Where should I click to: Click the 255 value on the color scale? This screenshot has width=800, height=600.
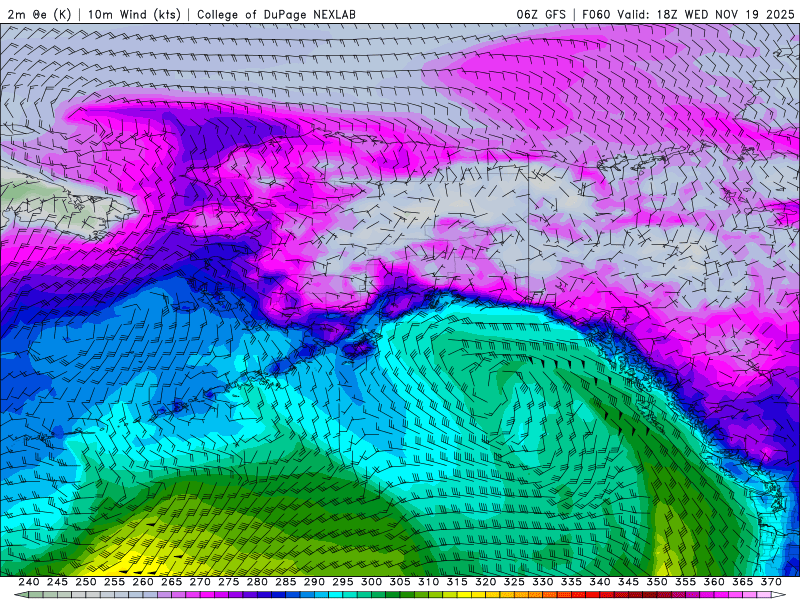114,582
